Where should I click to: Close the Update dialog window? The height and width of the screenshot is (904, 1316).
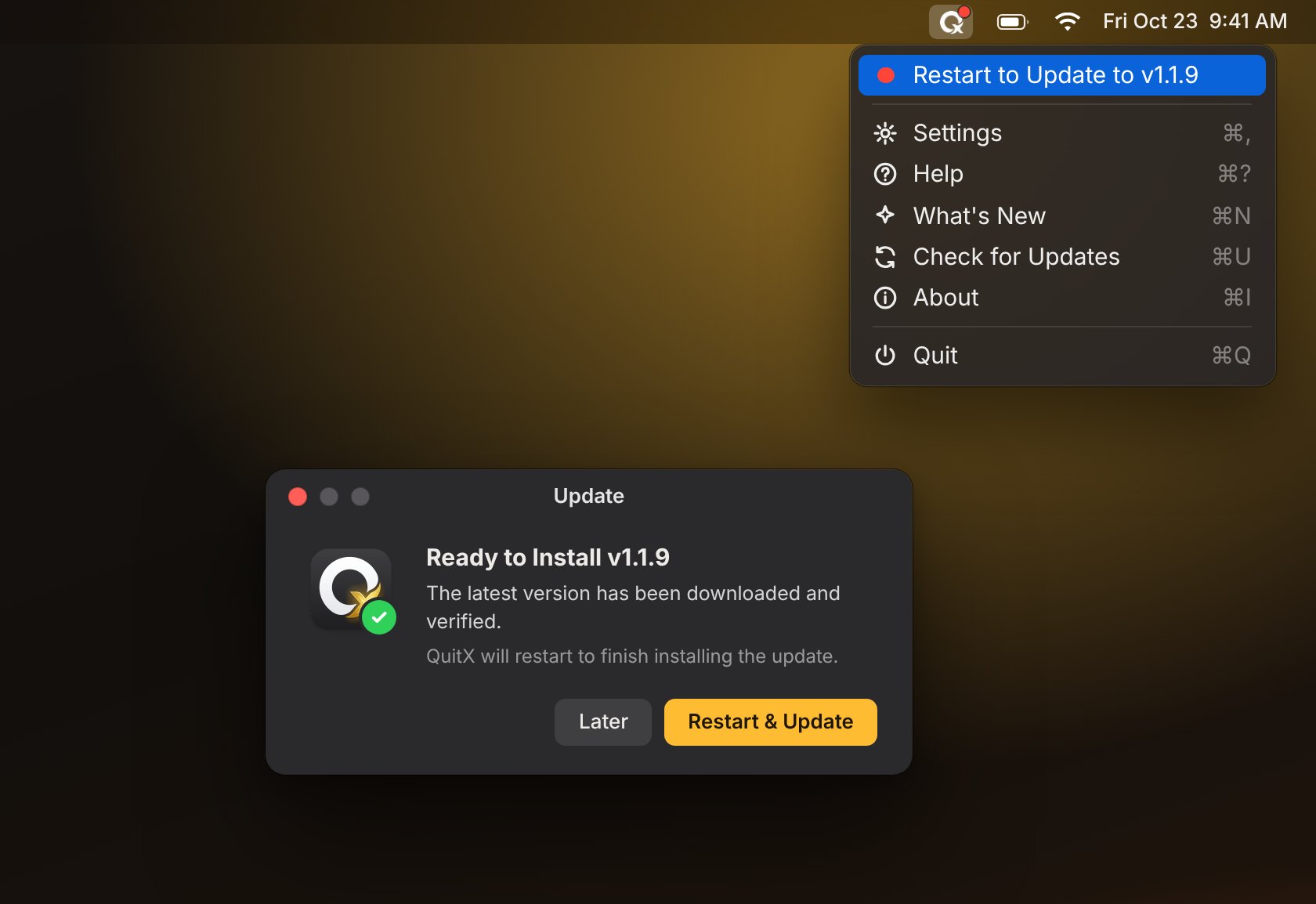(298, 497)
